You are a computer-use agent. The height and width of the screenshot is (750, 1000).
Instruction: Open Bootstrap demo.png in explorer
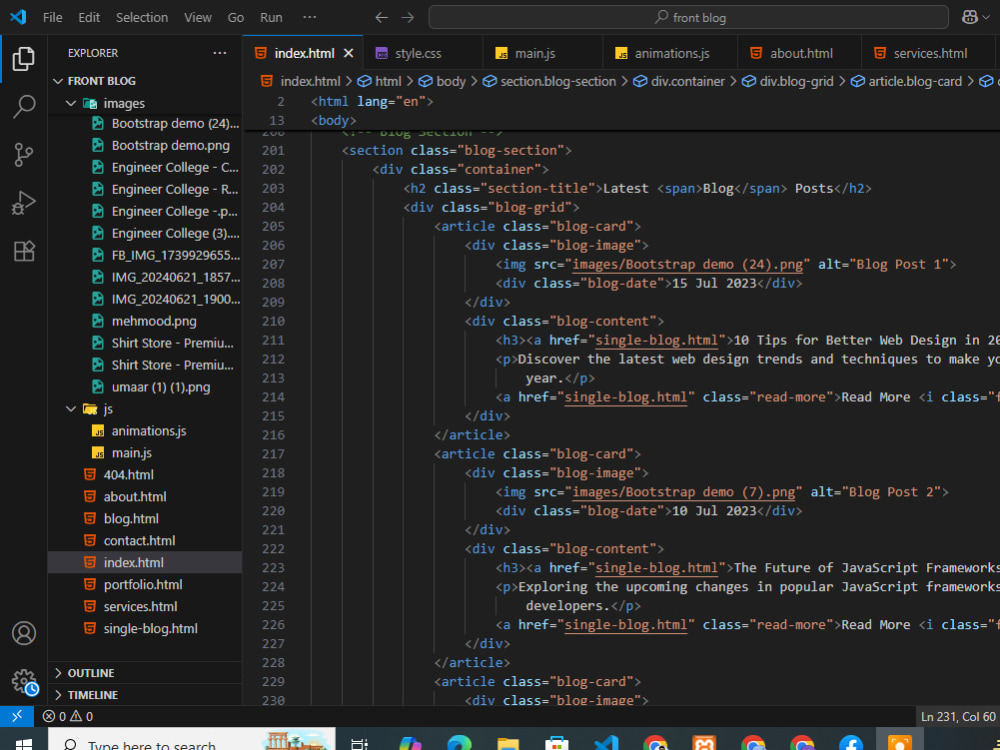145,145
